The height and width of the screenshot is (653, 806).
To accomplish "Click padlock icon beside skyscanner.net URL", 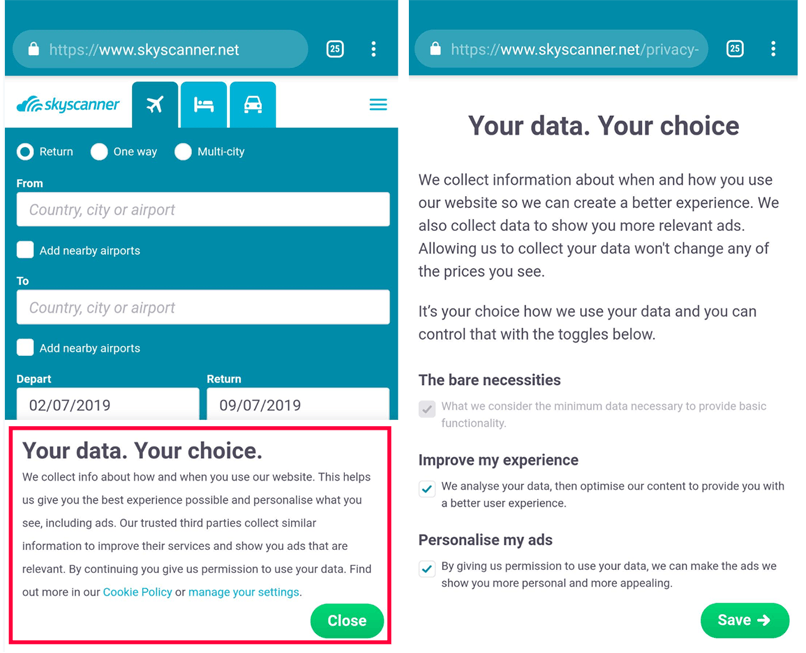I will [34, 49].
